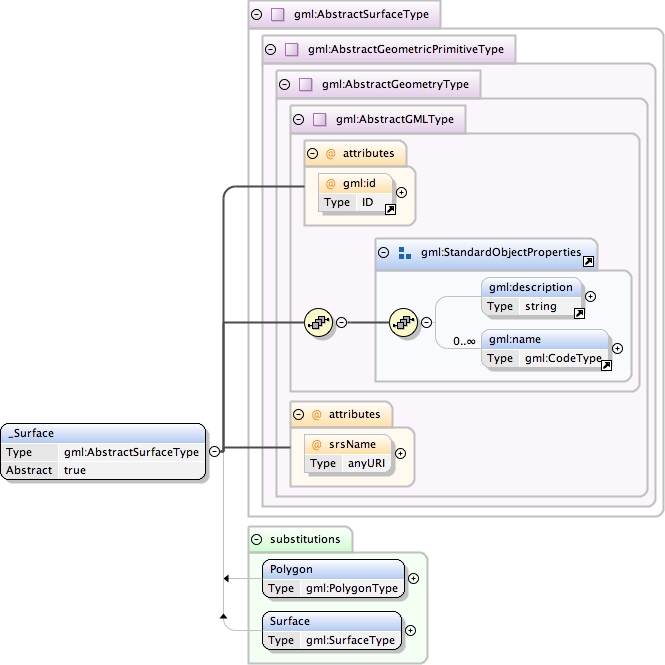Select the Polygon element header

click(x=334, y=570)
